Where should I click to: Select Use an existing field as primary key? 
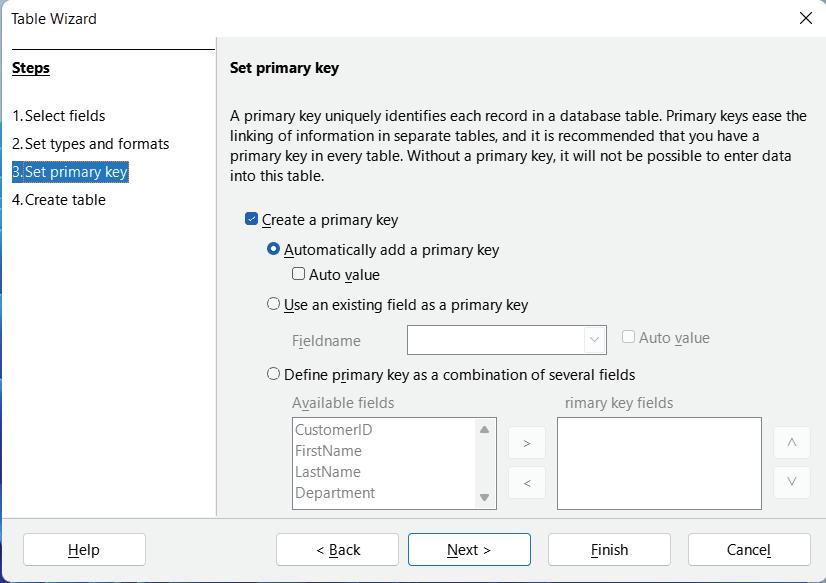(274, 304)
